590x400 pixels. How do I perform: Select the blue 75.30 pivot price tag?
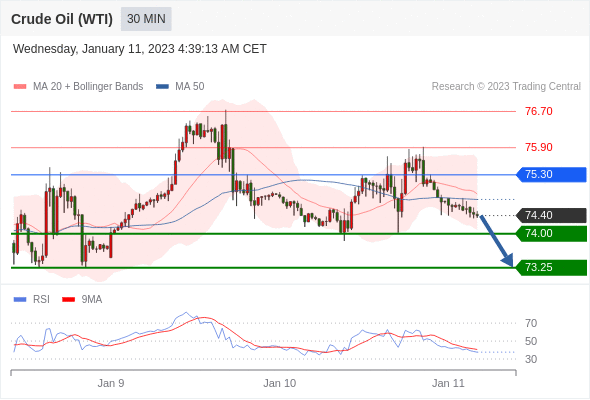point(552,175)
